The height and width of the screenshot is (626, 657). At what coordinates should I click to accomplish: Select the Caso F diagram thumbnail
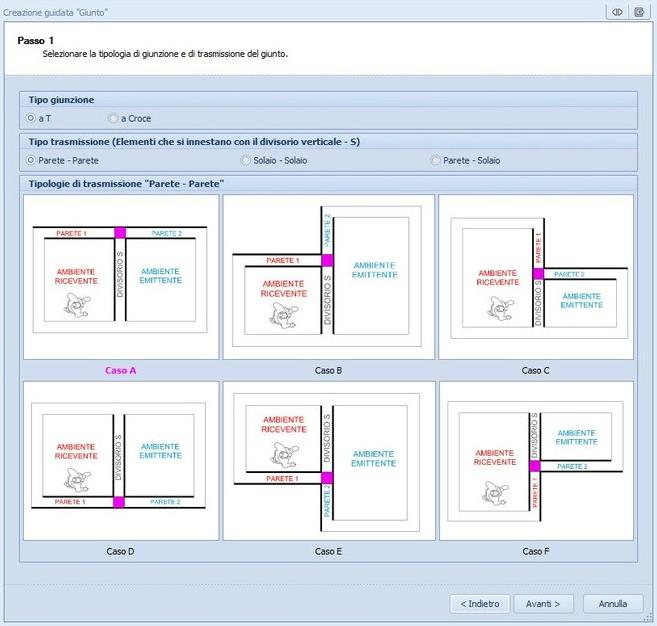535,461
